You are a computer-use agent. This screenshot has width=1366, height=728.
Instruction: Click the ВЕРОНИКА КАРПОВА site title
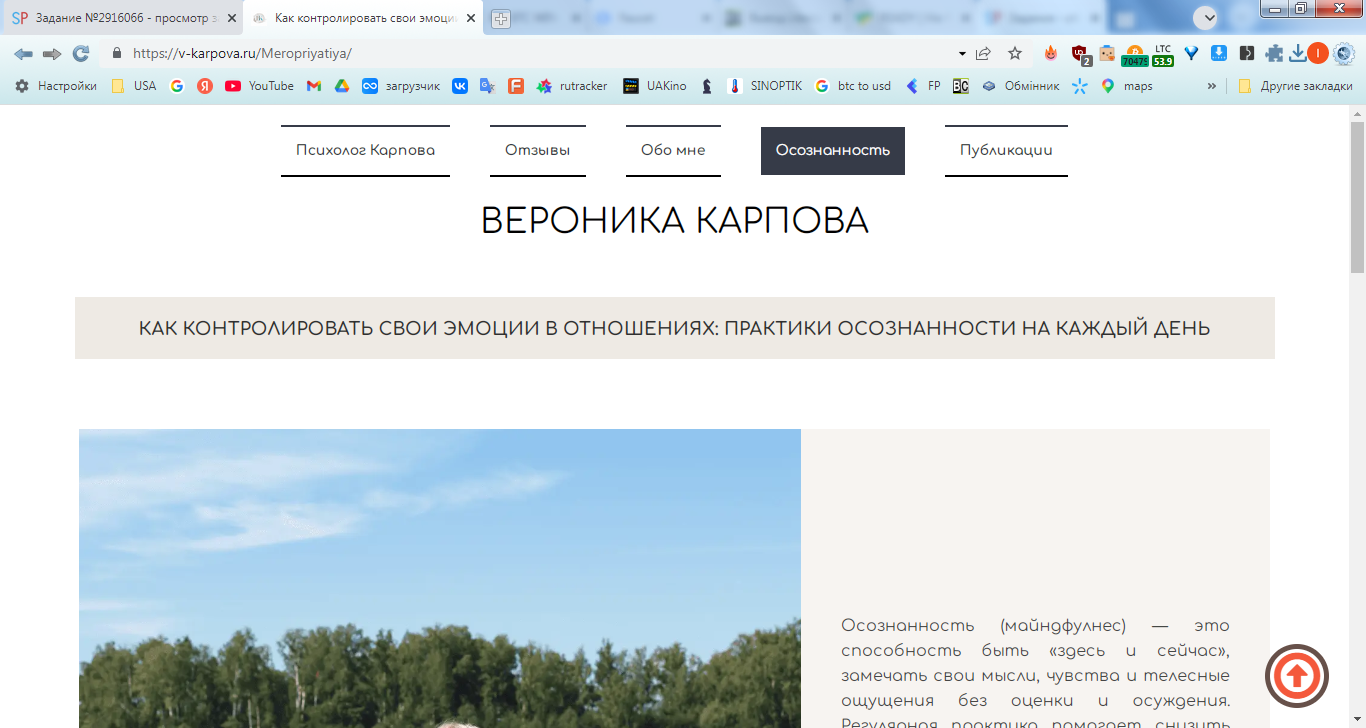(x=675, y=221)
